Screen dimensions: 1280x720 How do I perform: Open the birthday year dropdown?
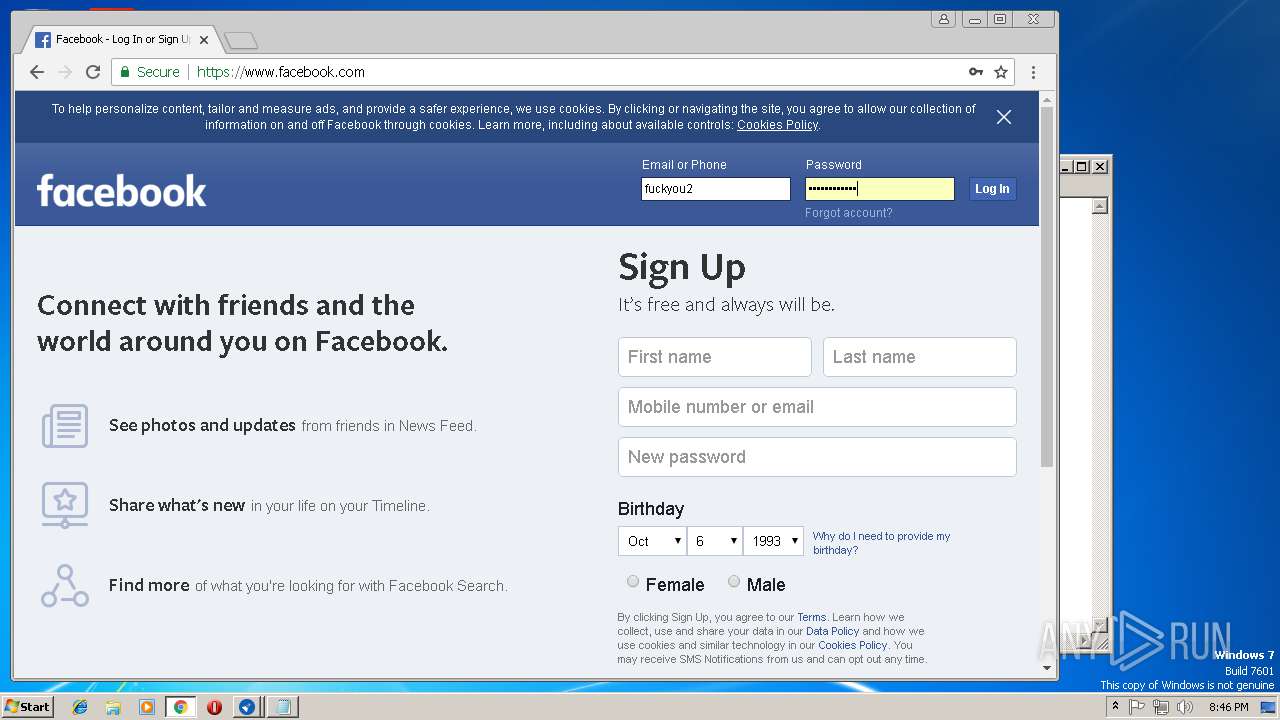773,541
